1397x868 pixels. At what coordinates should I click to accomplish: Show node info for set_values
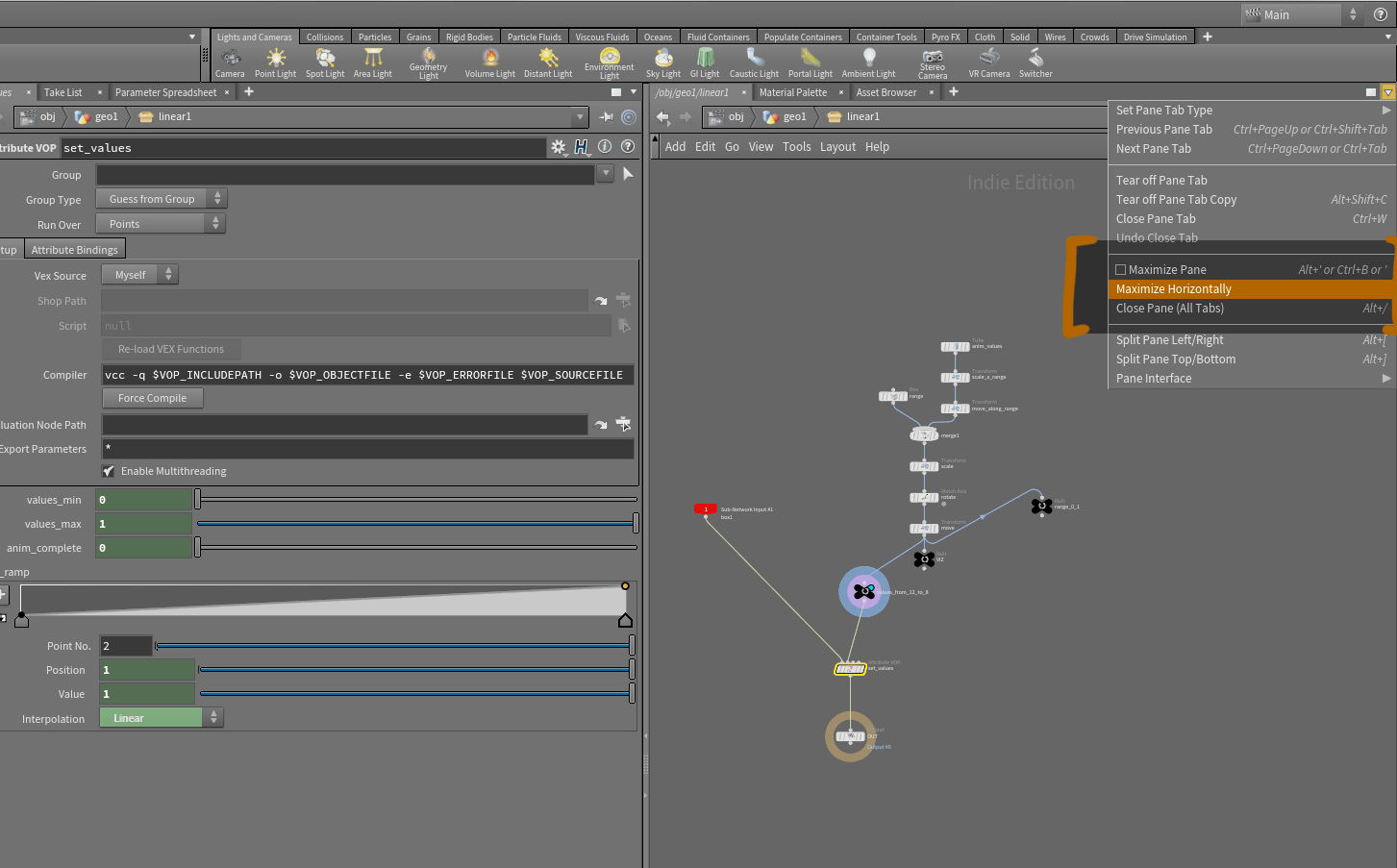[605, 147]
